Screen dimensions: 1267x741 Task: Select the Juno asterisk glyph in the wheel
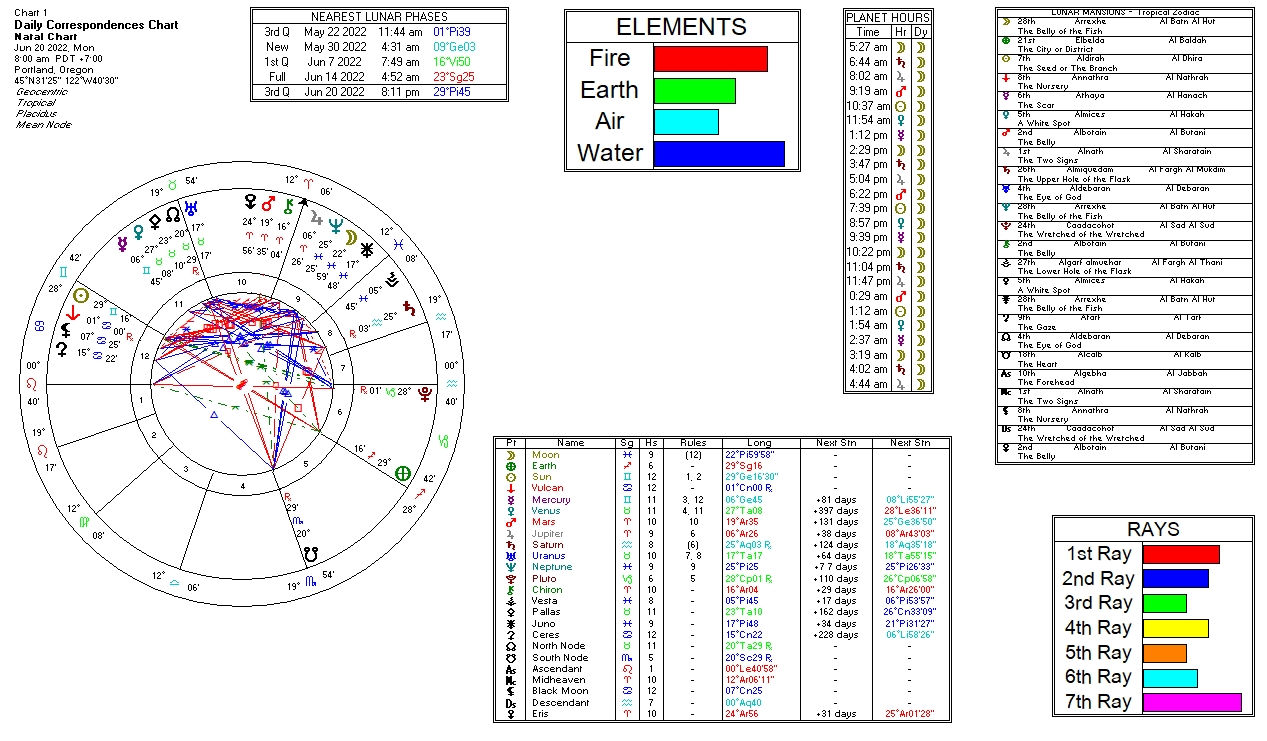point(367,251)
